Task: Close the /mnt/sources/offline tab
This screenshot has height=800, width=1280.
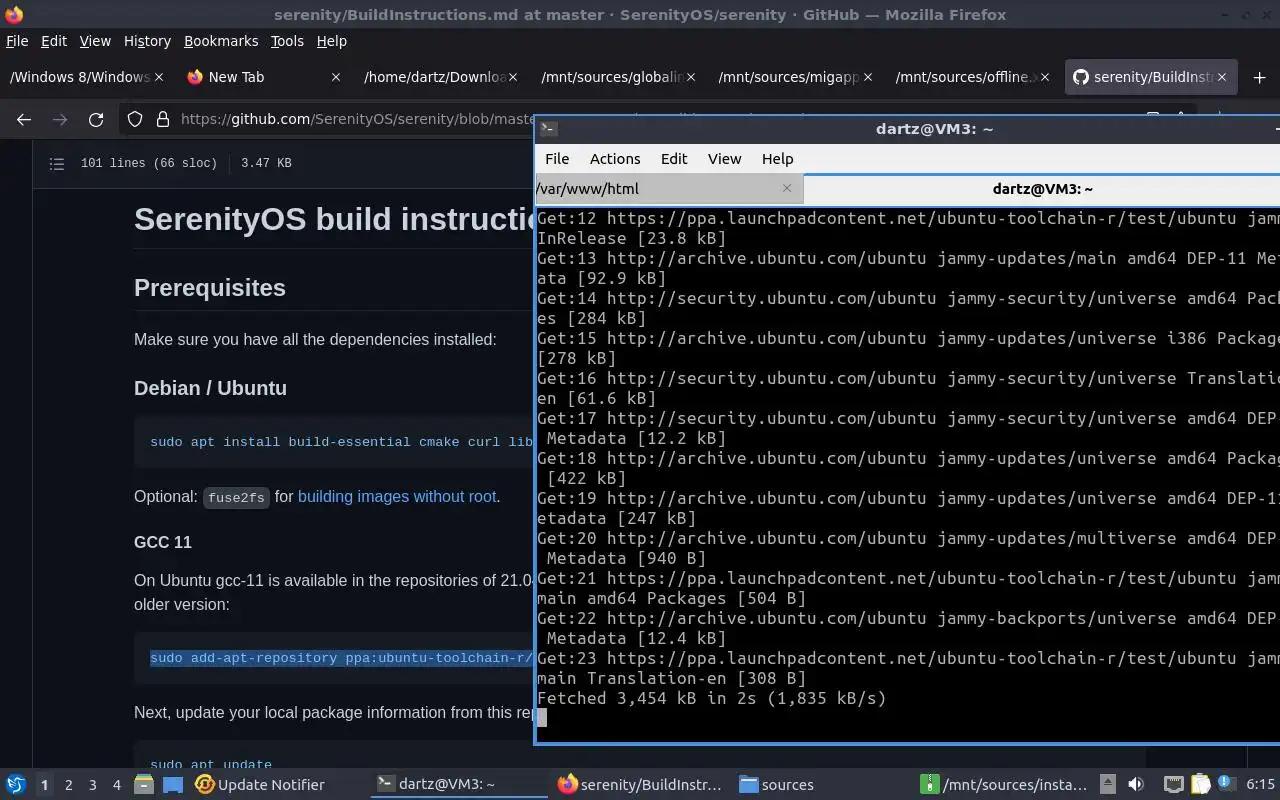Action: tap(1044, 77)
